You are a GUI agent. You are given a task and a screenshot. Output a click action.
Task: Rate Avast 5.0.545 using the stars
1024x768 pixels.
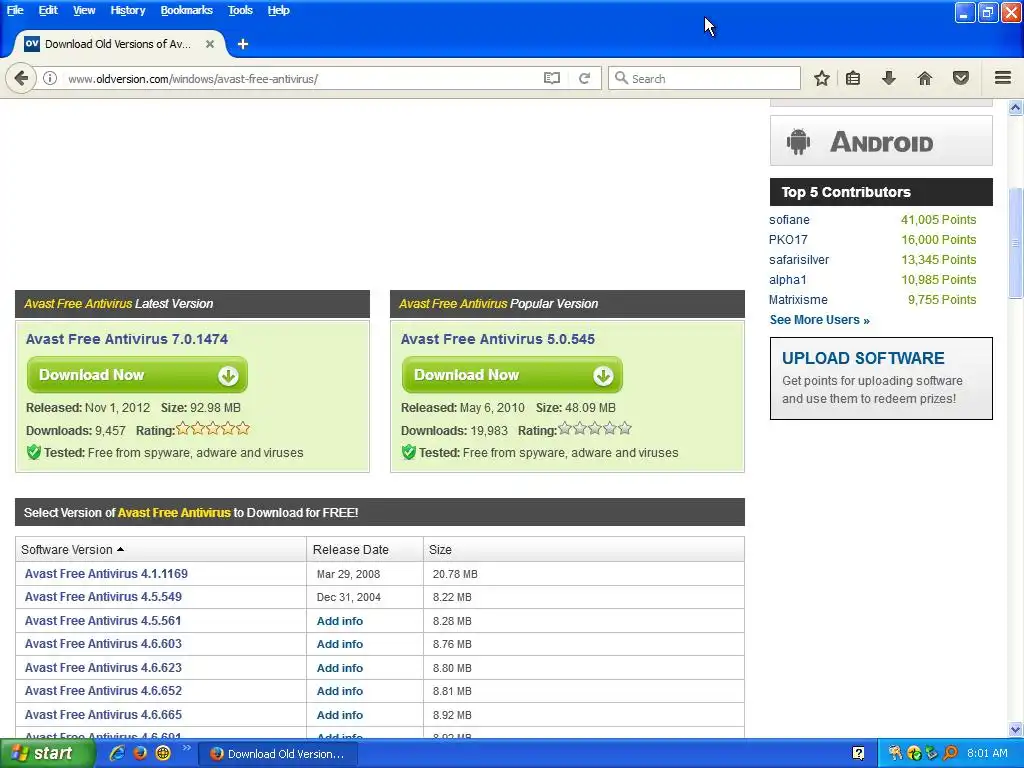coord(595,429)
